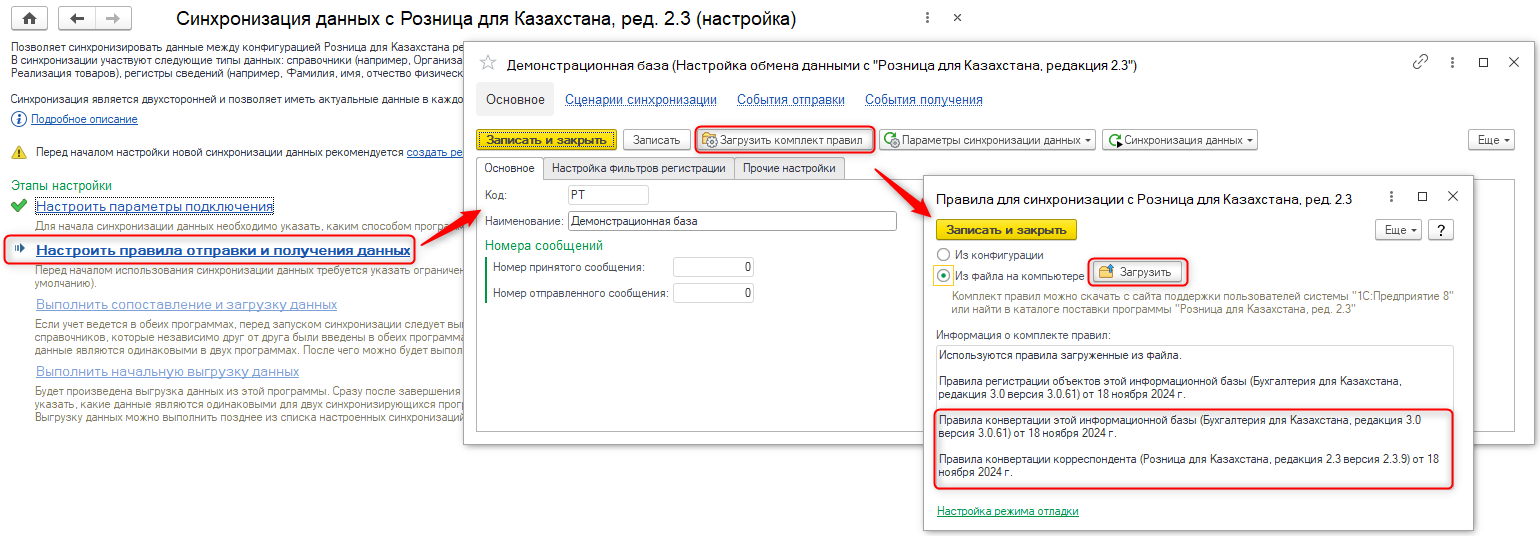Click the question mark help button

click(1441, 230)
